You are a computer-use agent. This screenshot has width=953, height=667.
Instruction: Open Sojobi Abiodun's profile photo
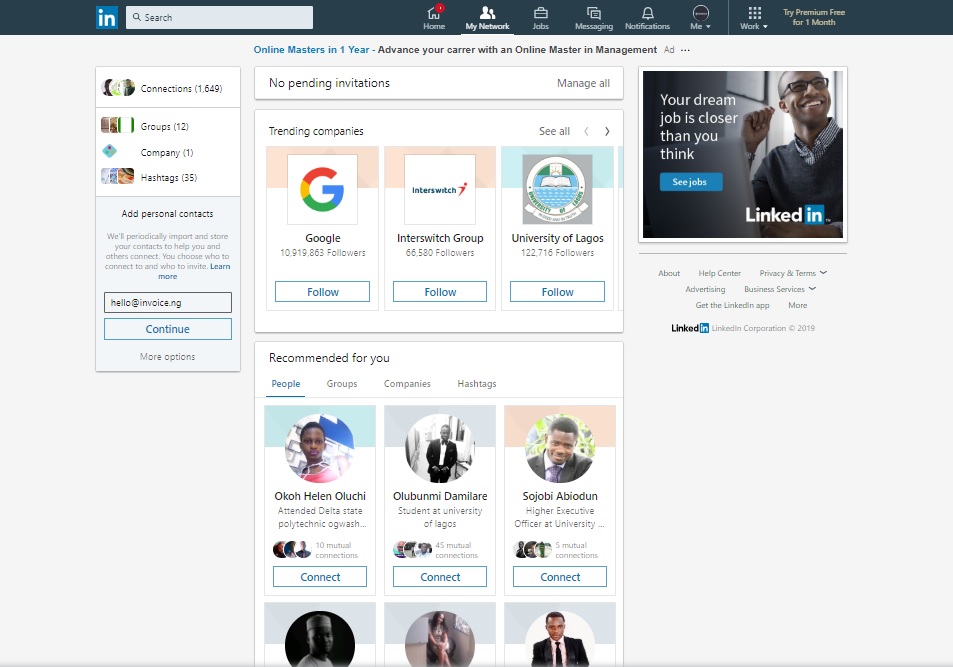click(560, 449)
